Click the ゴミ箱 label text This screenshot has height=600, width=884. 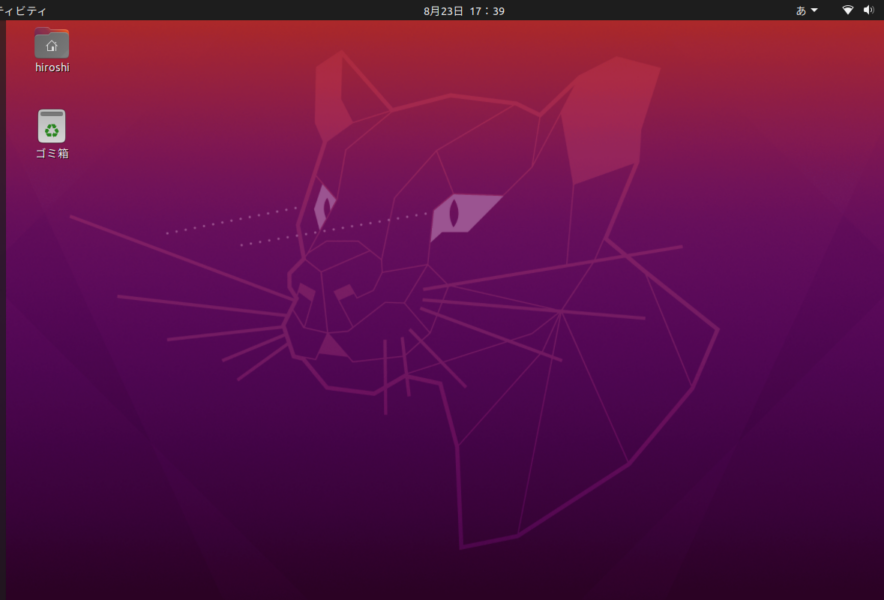point(52,153)
